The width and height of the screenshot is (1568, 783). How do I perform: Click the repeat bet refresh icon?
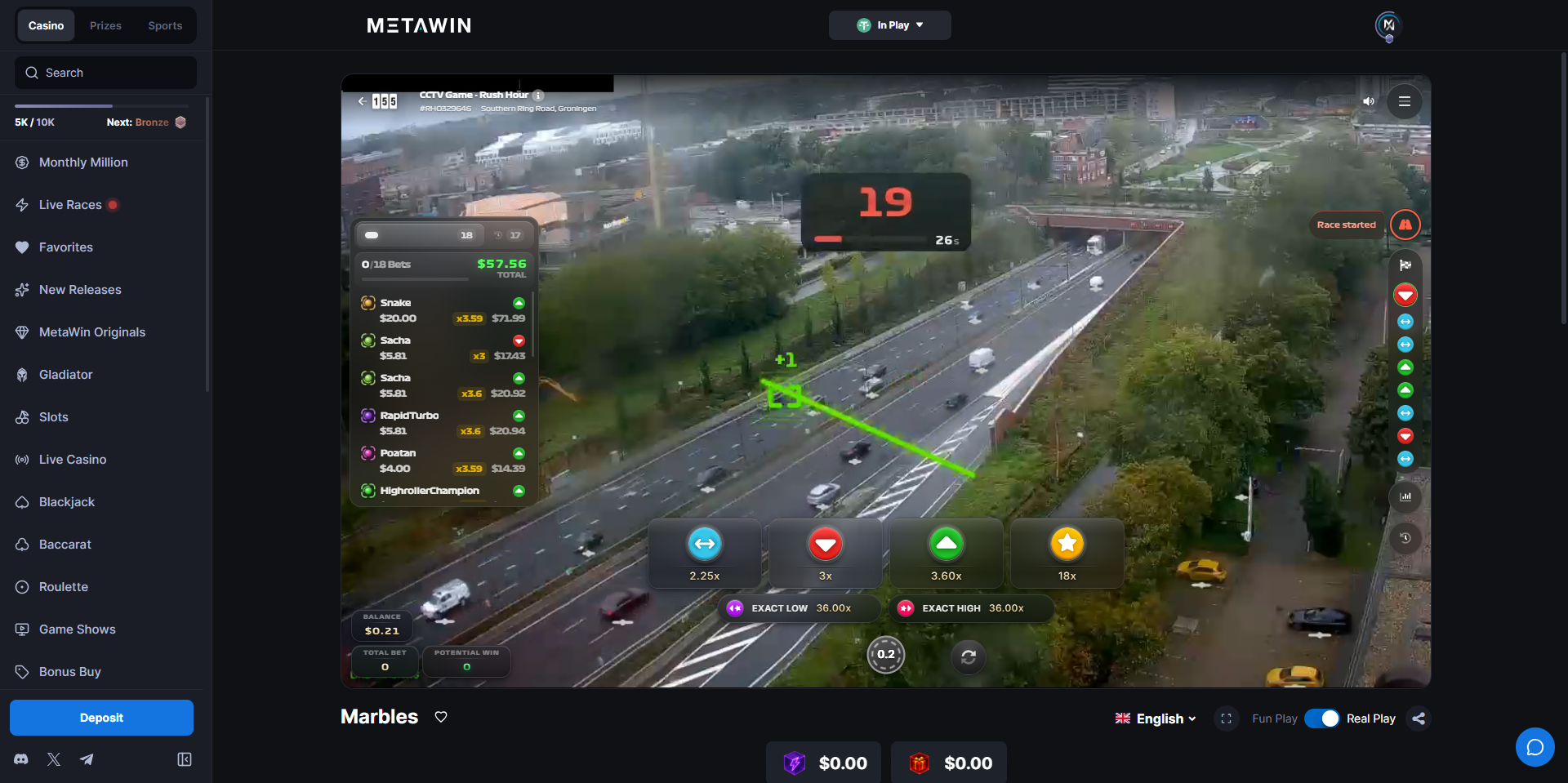point(969,656)
